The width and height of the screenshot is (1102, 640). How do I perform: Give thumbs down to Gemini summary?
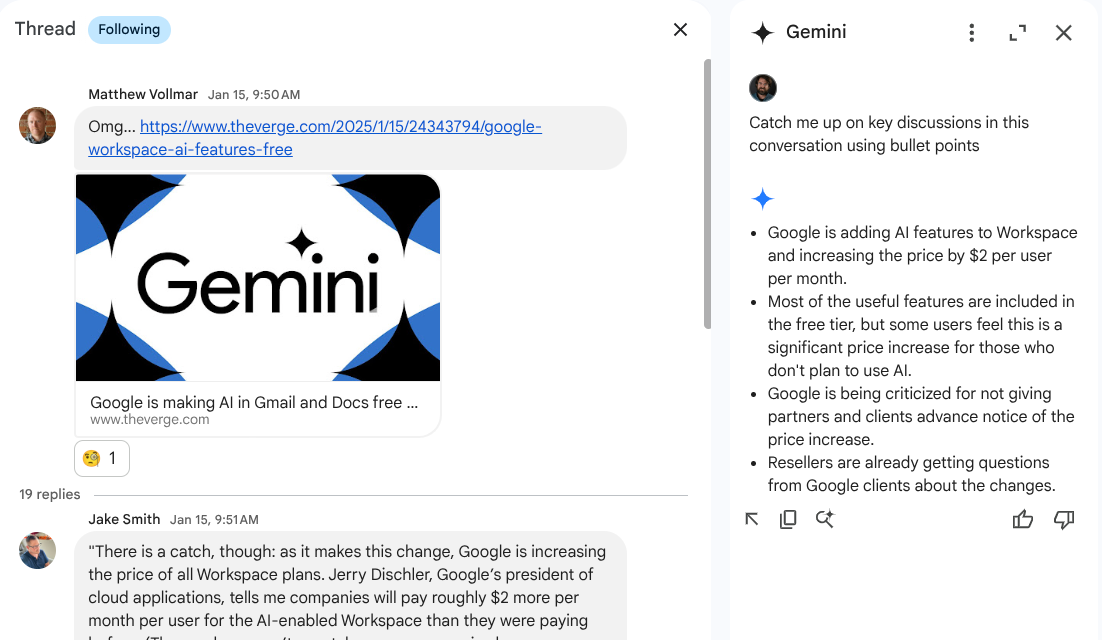(x=1064, y=519)
